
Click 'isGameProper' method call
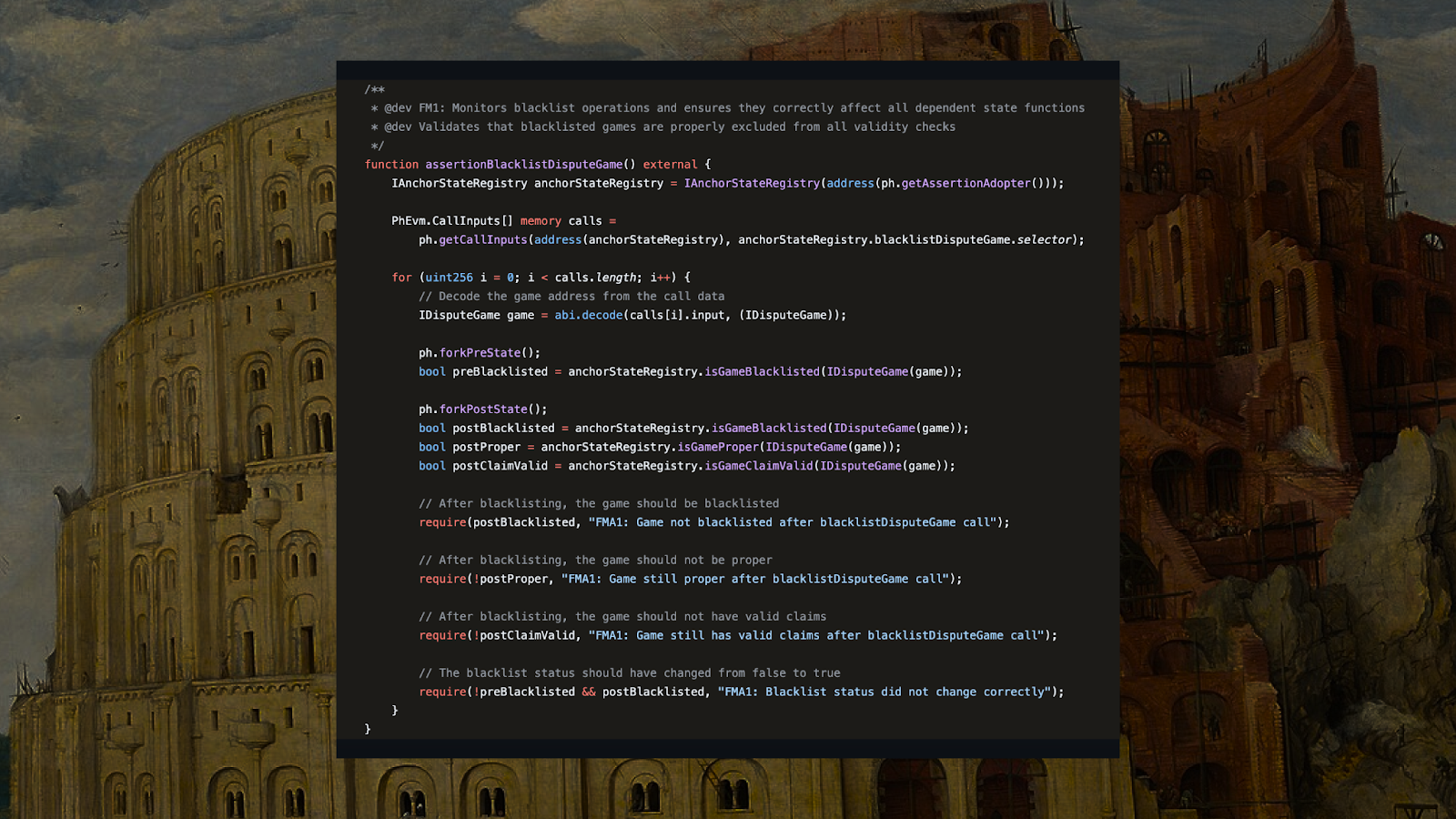click(718, 448)
